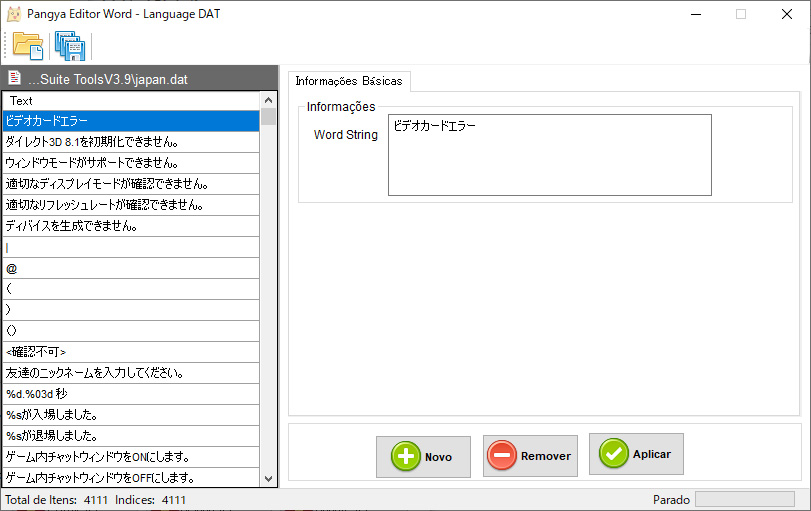Image resolution: width=811 pixels, height=511 pixels.
Task: Click the status bar progress bar
Action: 745,499
